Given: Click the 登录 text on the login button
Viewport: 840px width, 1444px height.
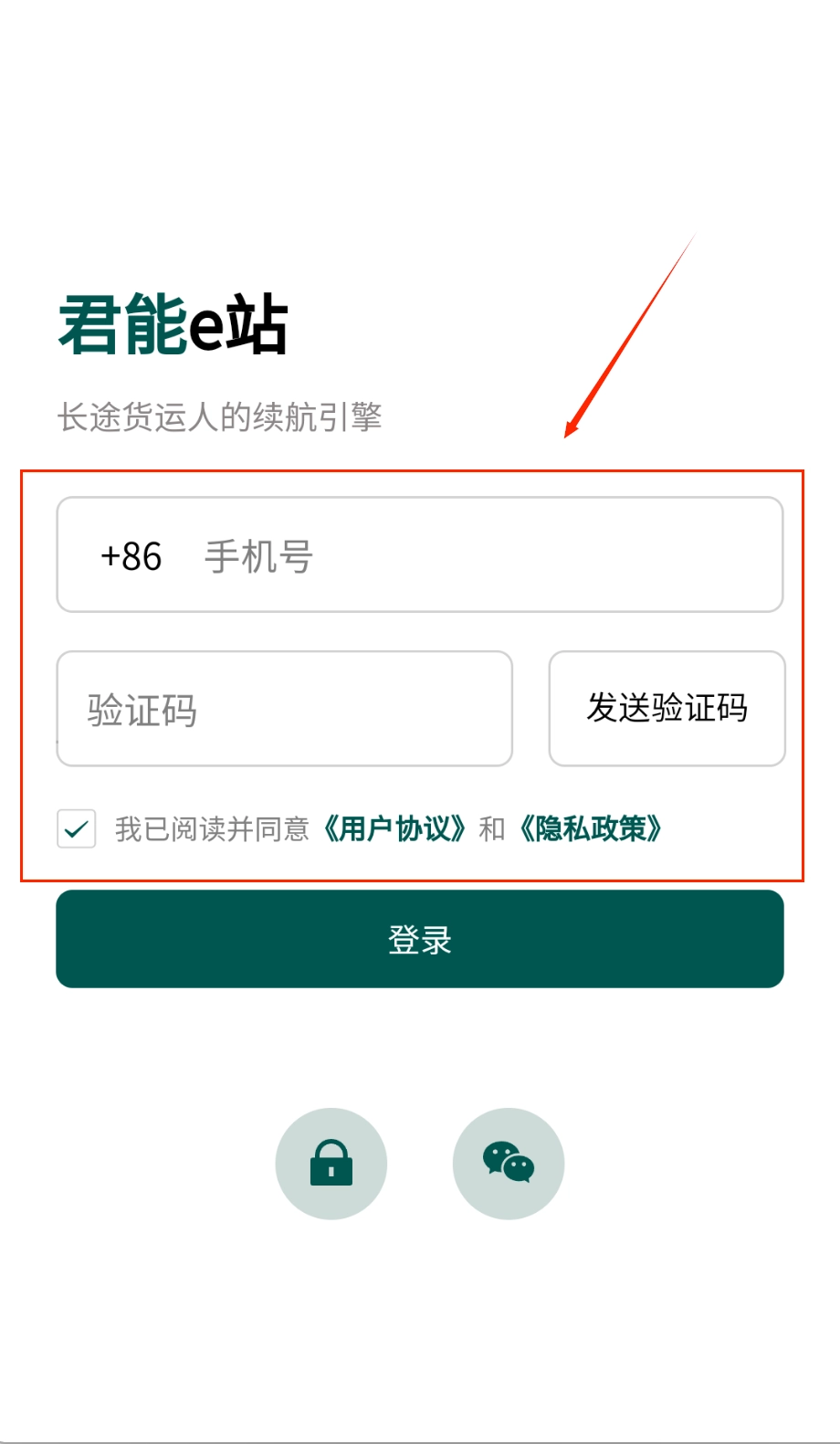Looking at the screenshot, I should pyautogui.click(x=420, y=940).
